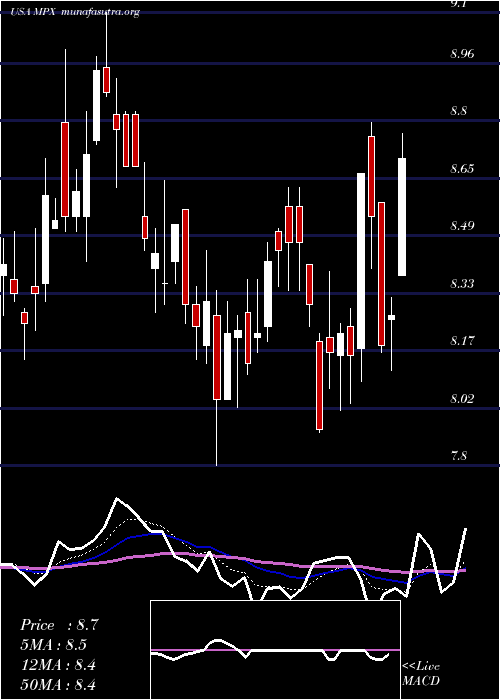Click the 7.8 price axis label
Viewport: 500px width, 700px height.
pyautogui.click(x=458, y=456)
